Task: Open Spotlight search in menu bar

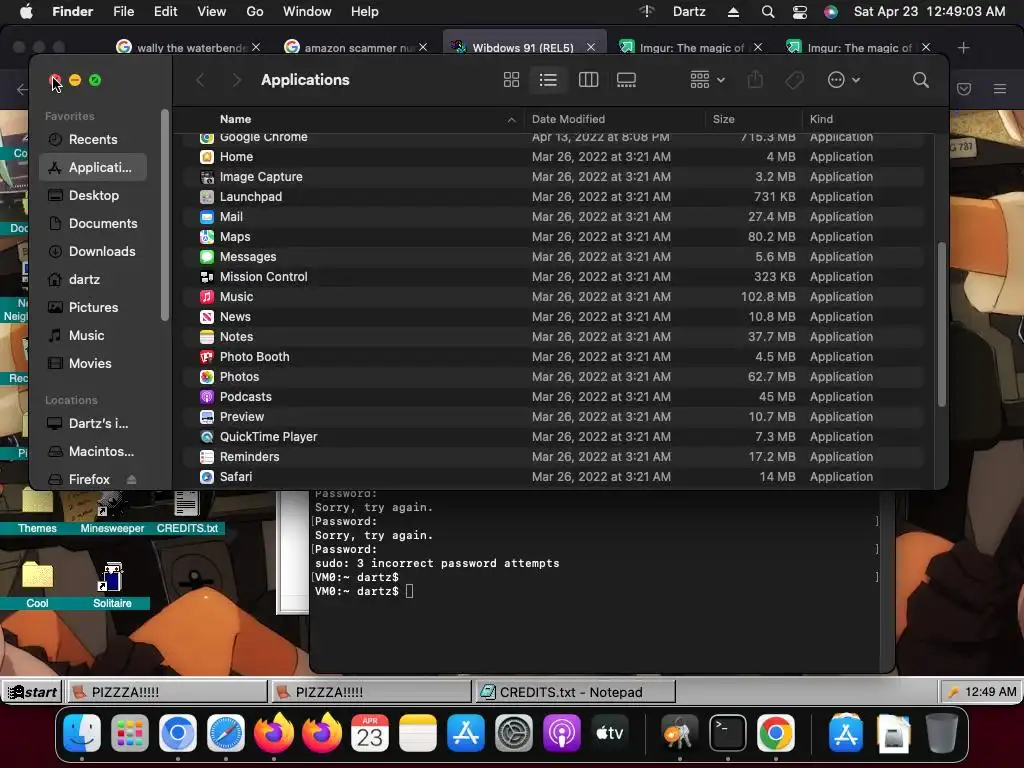Action: point(768,12)
